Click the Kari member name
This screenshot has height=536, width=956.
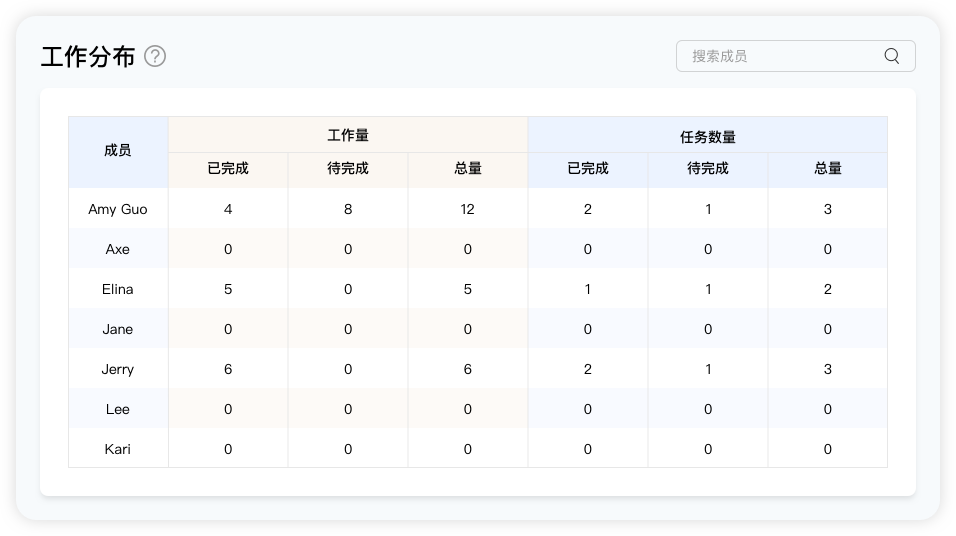[118, 449]
